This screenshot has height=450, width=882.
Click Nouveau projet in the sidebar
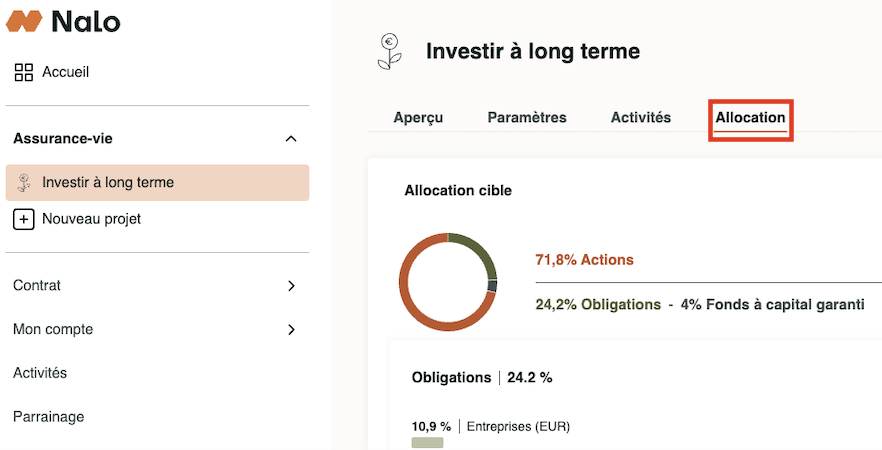coord(91,219)
